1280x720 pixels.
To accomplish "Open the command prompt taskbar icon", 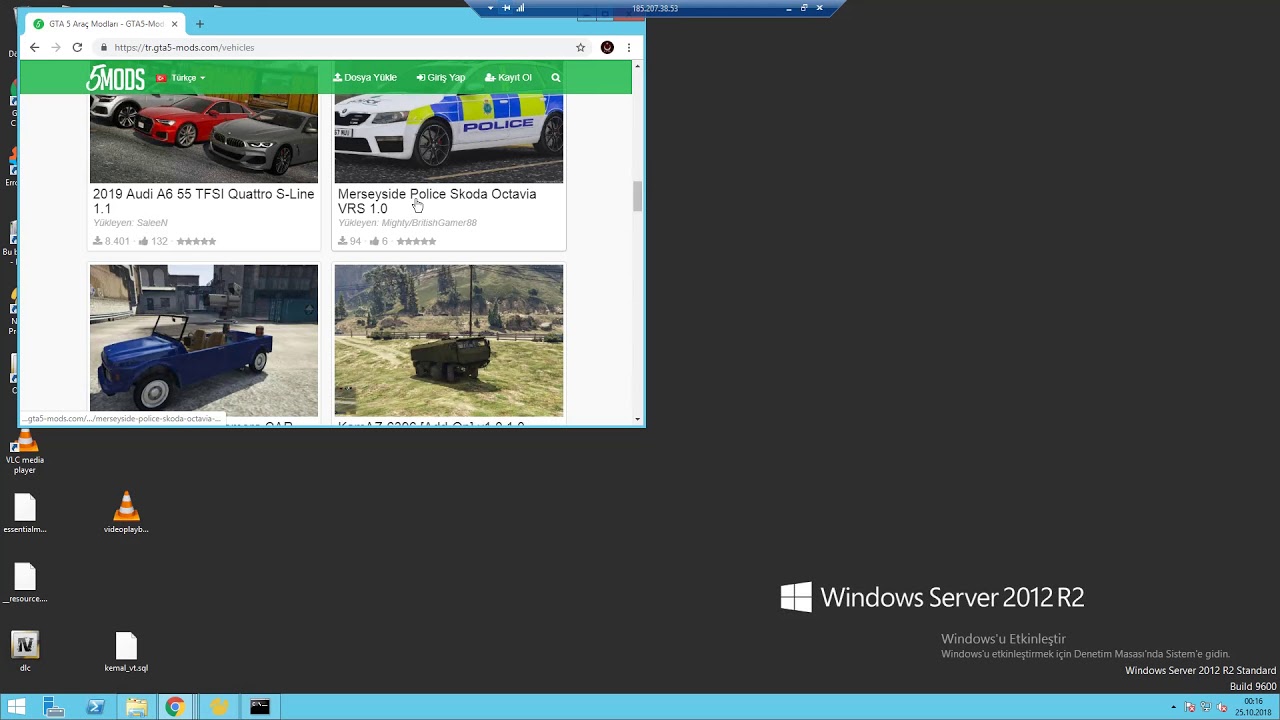I will [260, 707].
